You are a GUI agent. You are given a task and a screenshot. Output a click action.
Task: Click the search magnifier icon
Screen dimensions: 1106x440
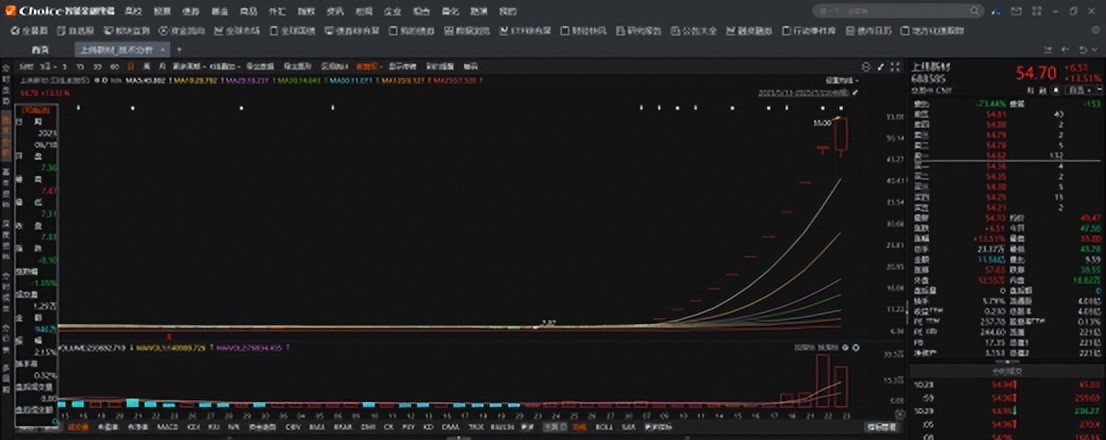tap(974, 11)
